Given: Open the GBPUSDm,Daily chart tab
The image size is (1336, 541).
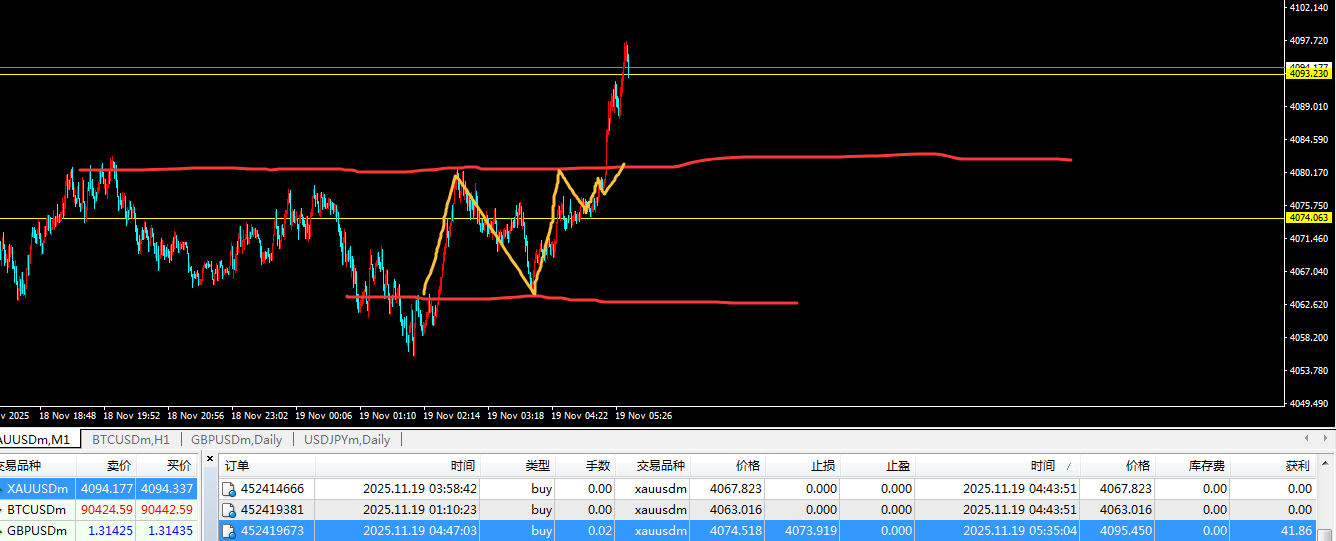Looking at the screenshot, I should [236, 440].
